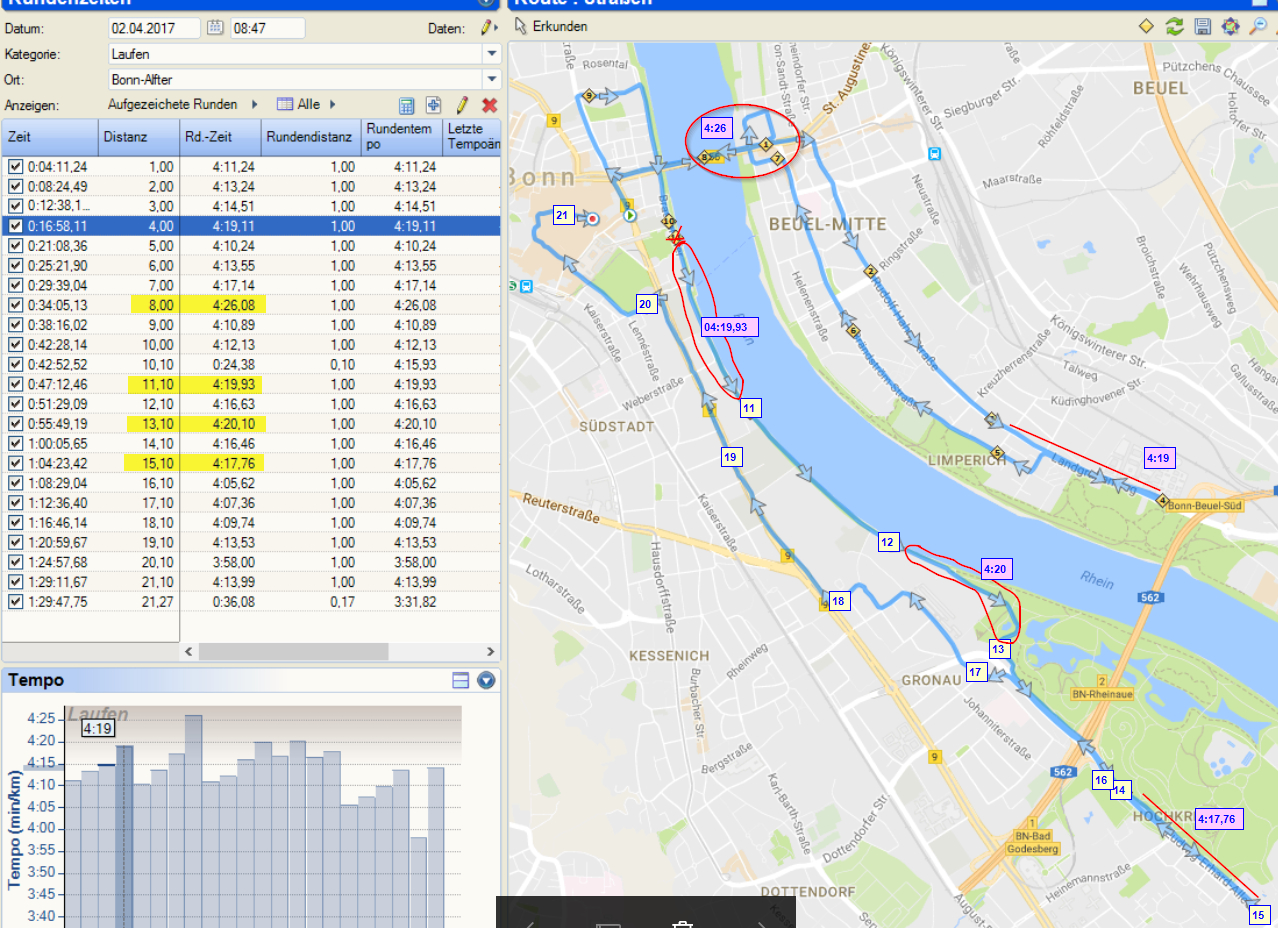Open the Tempo chart round dropdown
Screen dimensions: 1278x928
click(x=487, y=681)
